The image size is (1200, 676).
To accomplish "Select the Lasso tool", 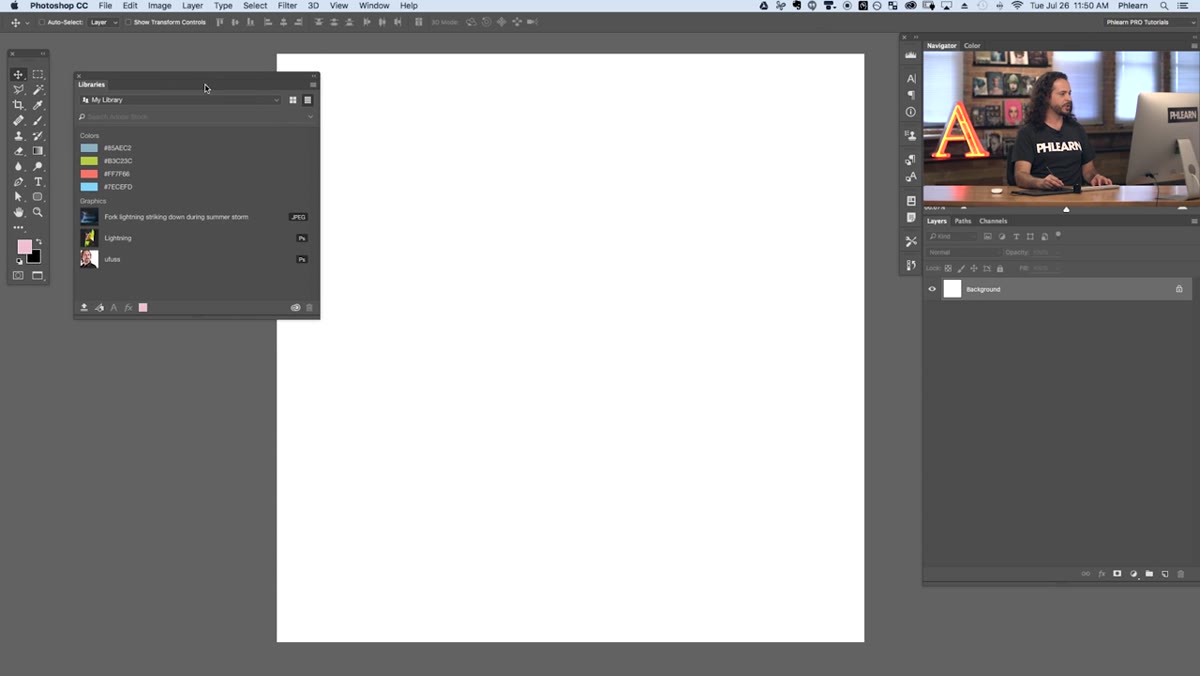I will point(18,90).
